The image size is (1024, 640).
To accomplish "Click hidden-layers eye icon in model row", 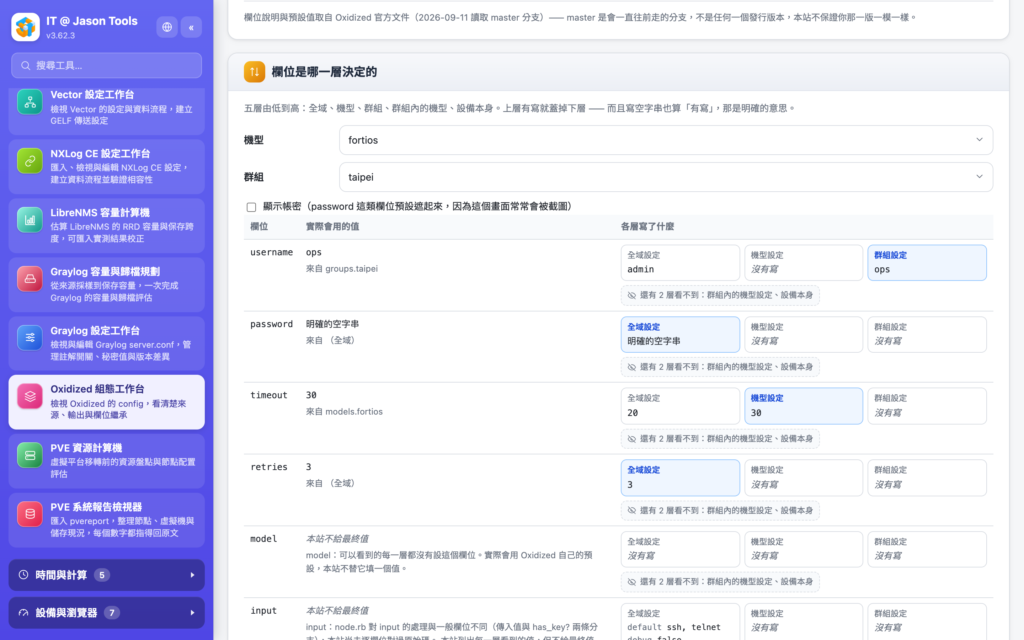I will point(632,582).
